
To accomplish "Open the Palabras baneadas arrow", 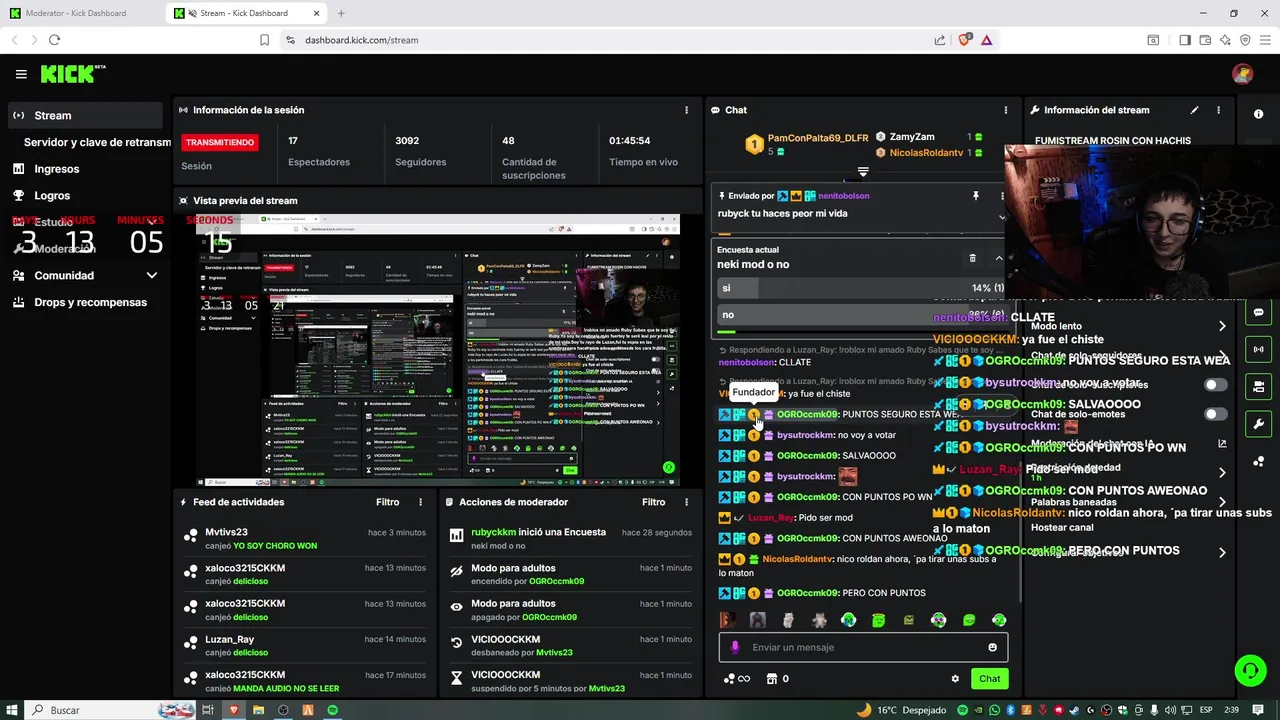I will (x=1221, y=502).
